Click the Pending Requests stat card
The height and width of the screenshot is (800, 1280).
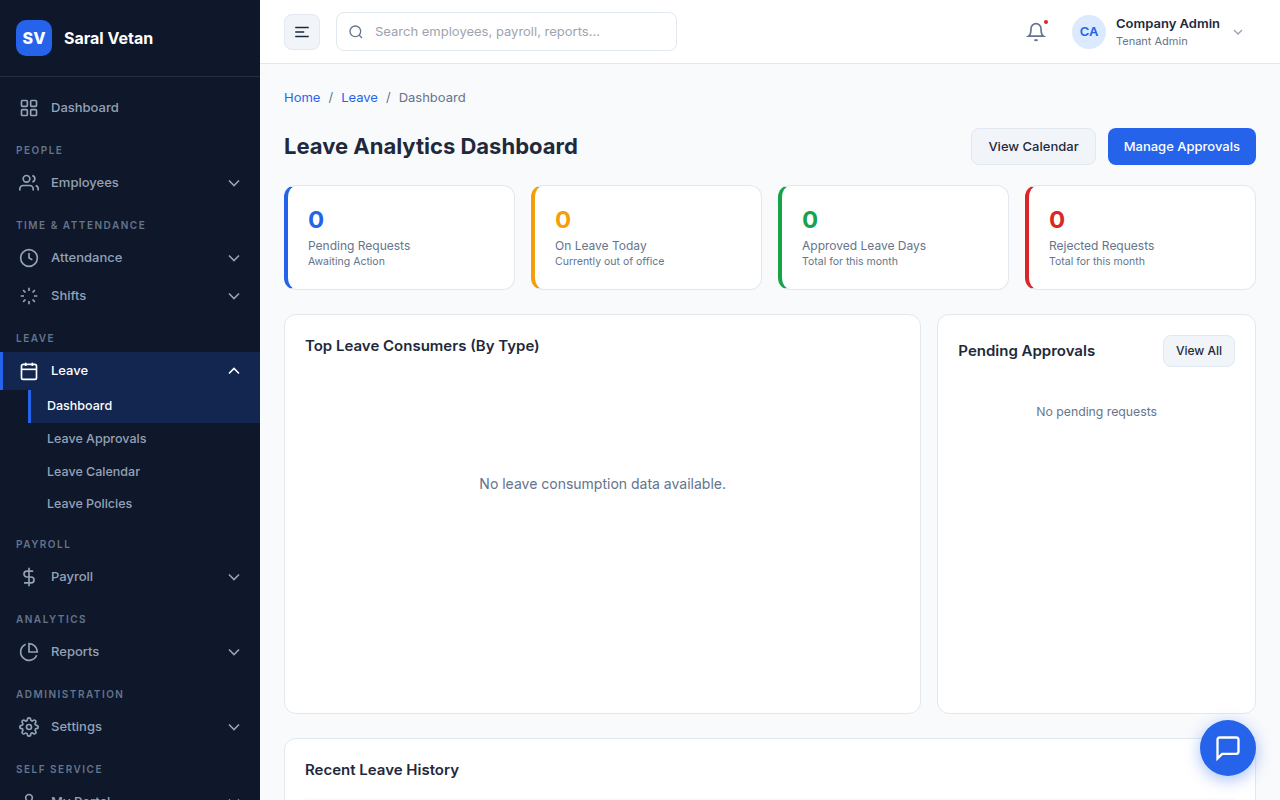399,238
